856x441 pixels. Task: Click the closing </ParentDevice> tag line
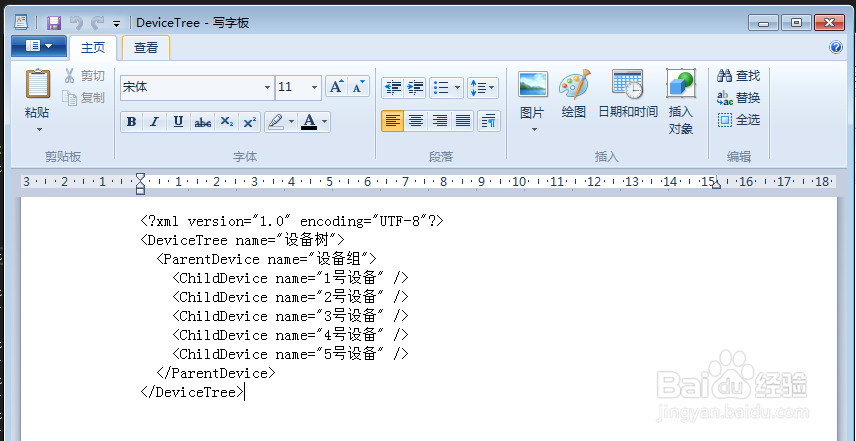pos(216,373)
